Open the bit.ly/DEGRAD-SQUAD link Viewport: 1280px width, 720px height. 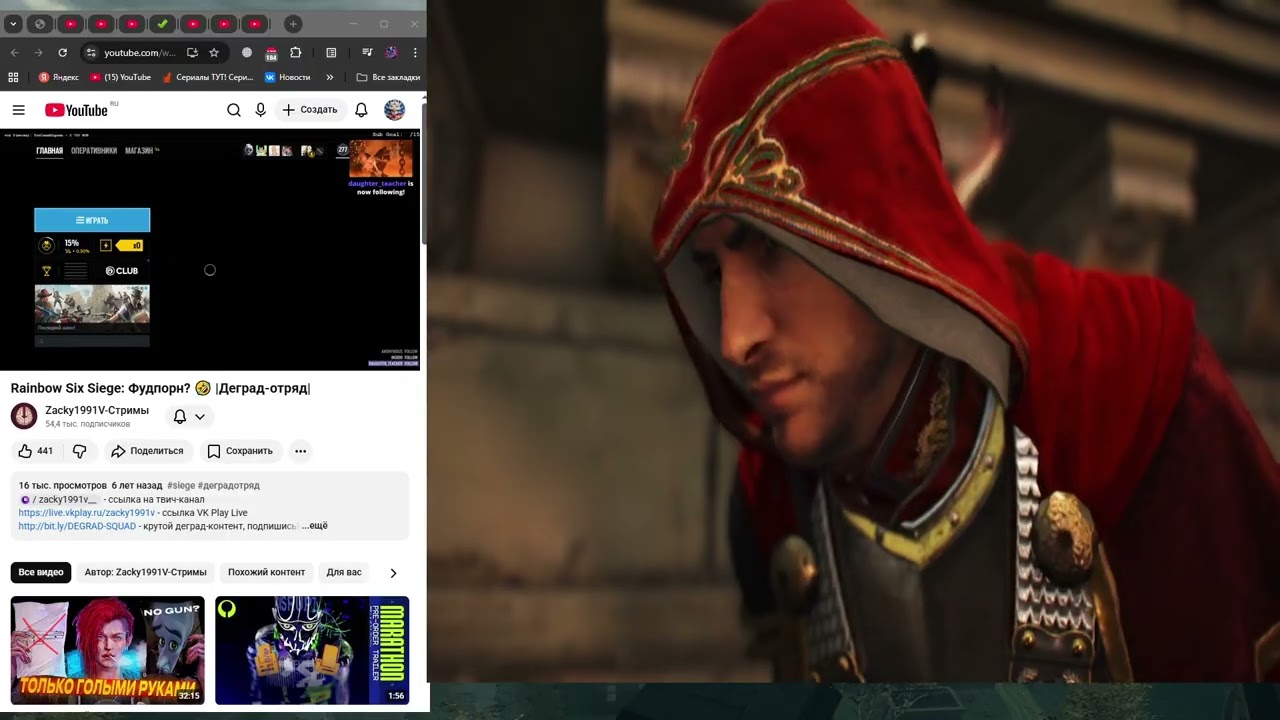tap(77, 526)
